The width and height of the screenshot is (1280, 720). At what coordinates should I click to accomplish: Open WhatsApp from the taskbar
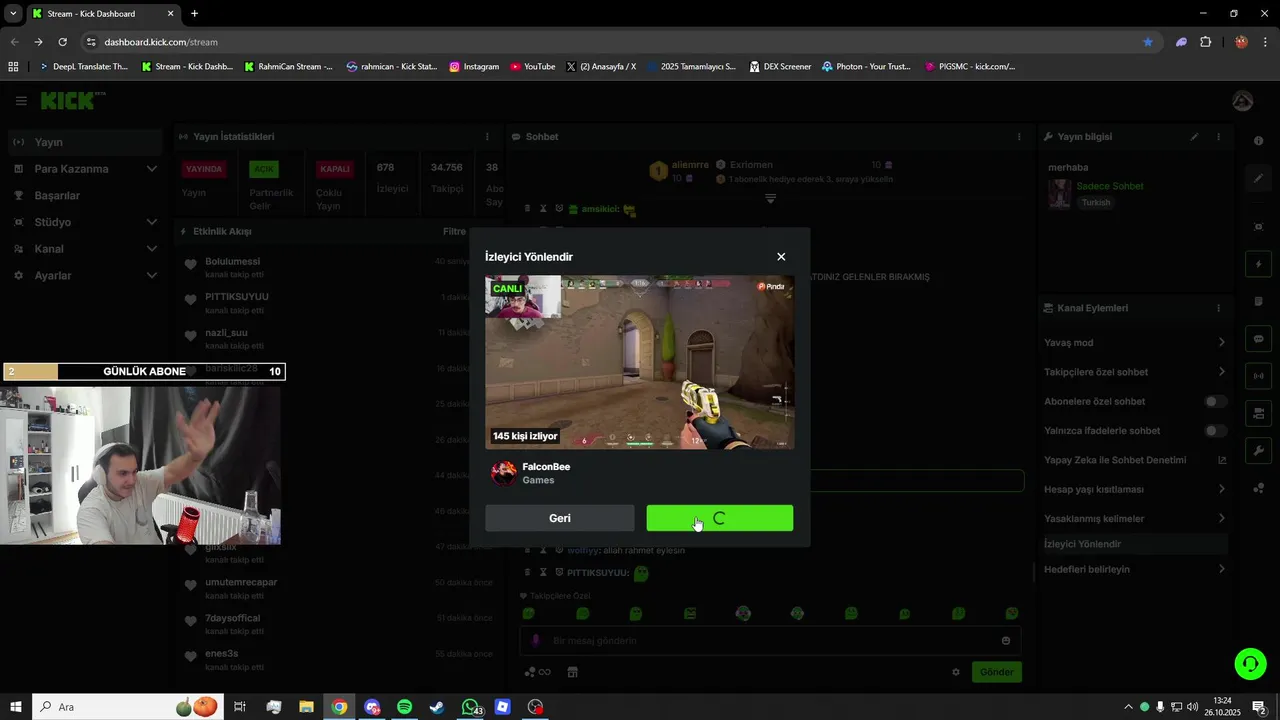click(x=470, y=707)
